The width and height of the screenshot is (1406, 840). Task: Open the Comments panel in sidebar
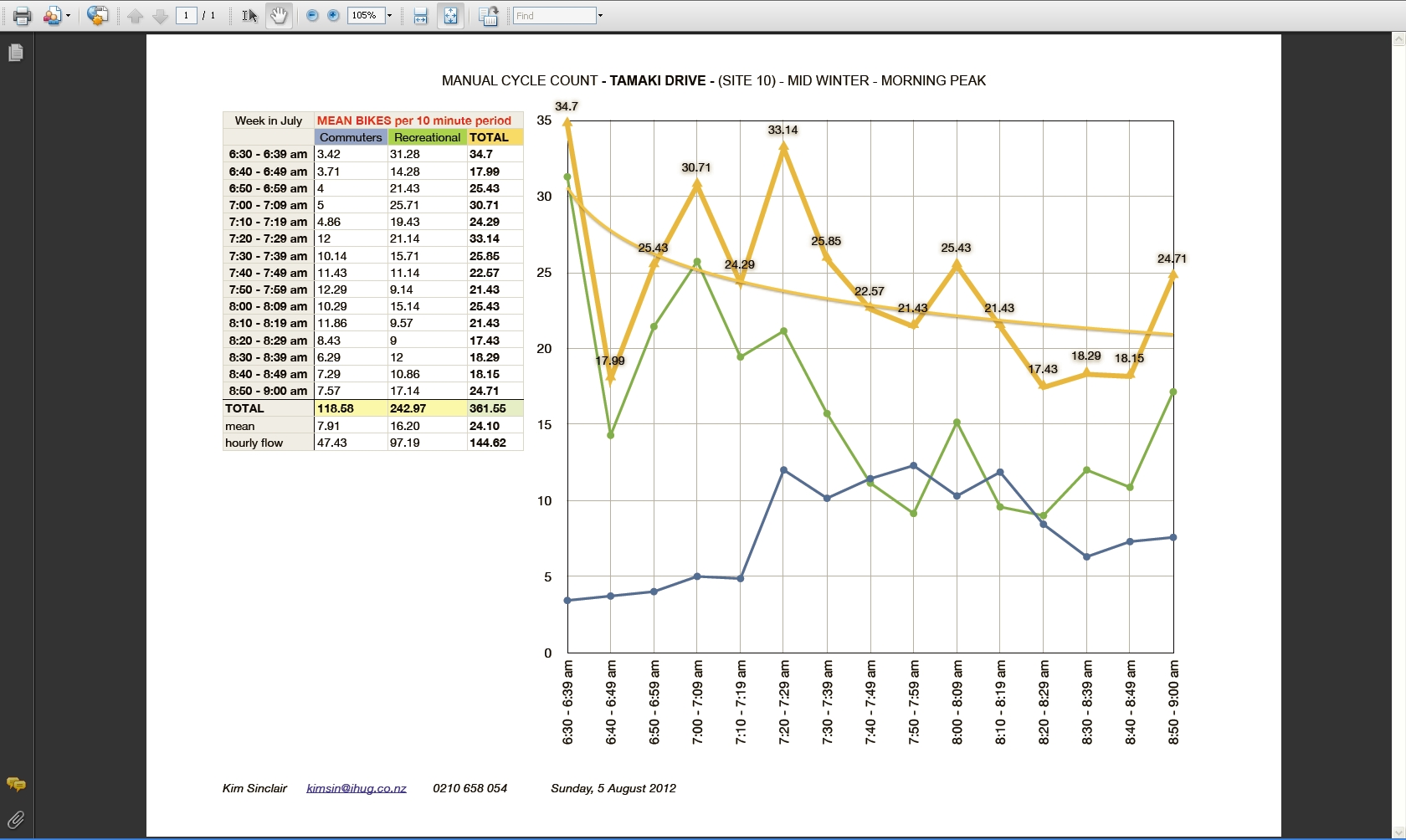point(15,784)
